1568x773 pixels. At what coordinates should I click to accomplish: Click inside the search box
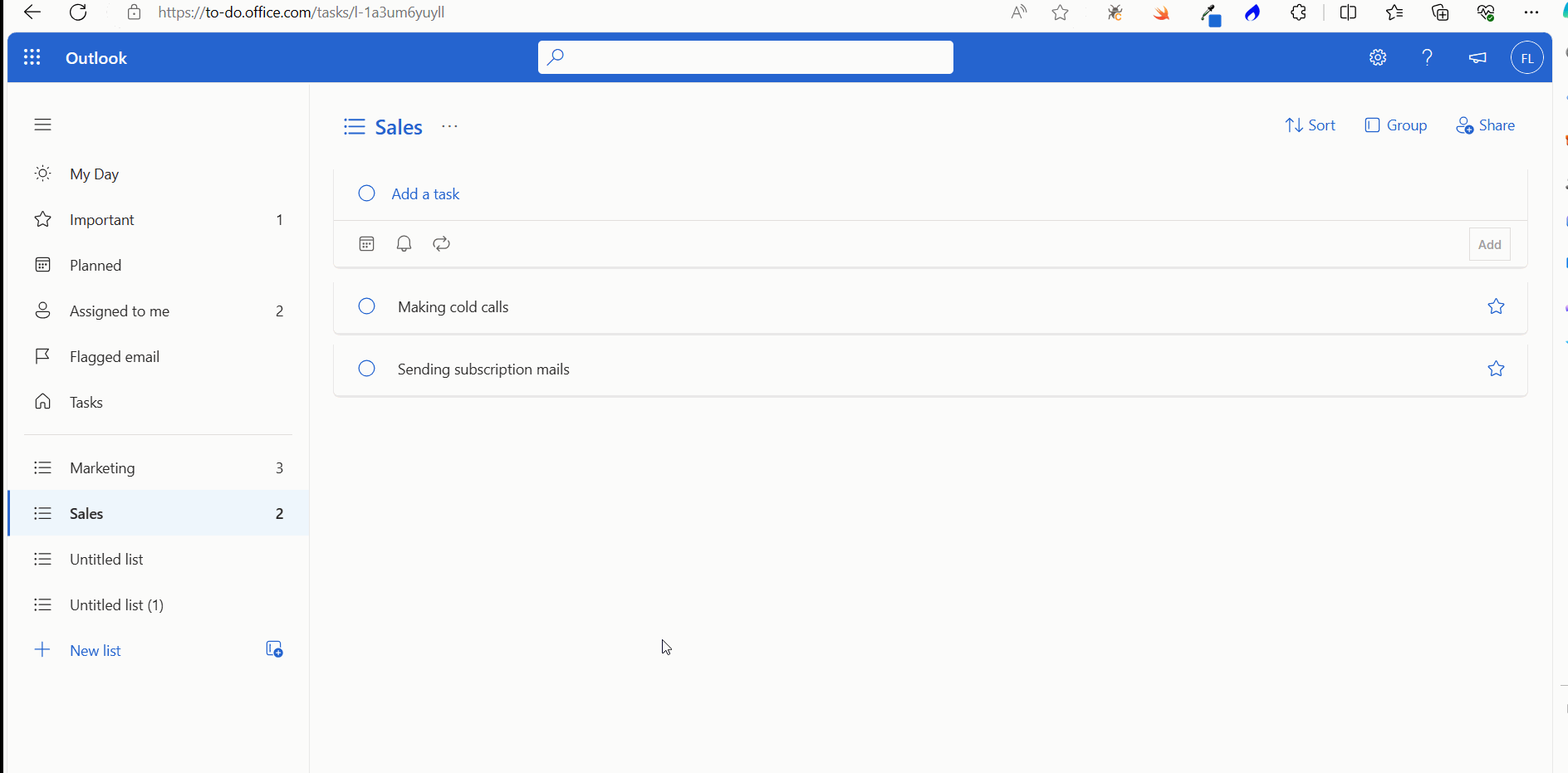pyautogui.click(x=745, y=56)
